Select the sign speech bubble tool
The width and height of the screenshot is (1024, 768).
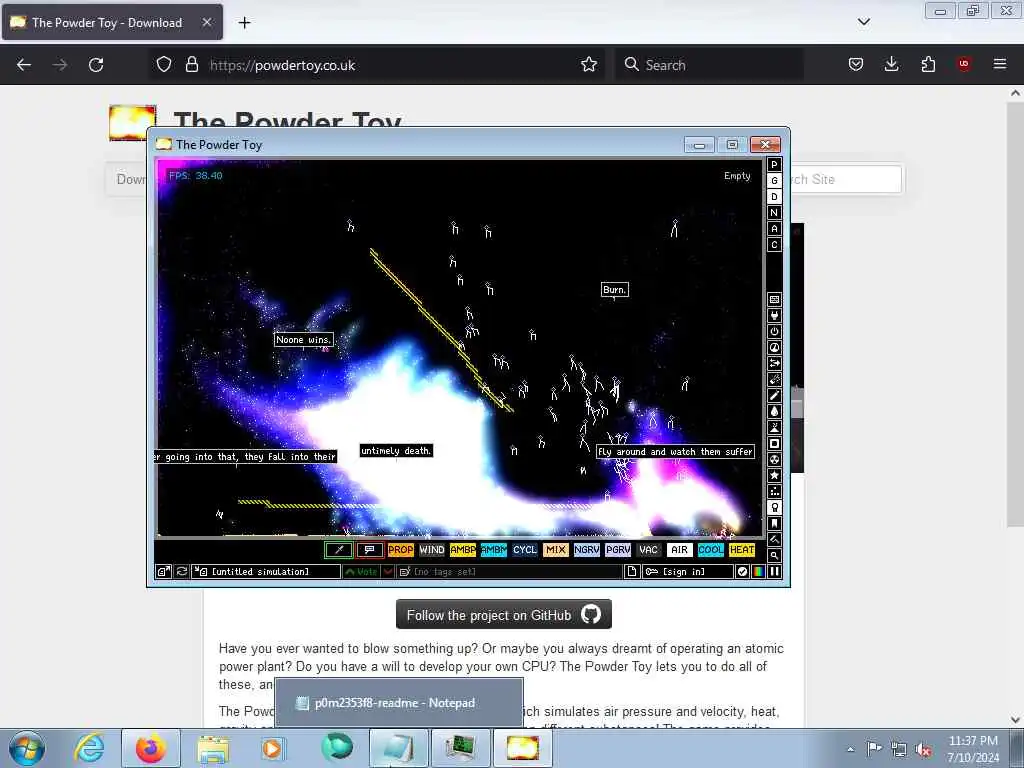(x=370, y=550)
